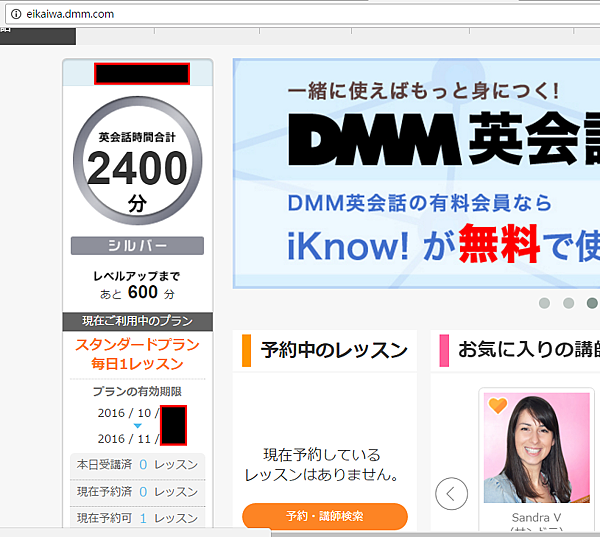Select the second banner carousel dot
600x537 pixels.
tap(568, 303)
